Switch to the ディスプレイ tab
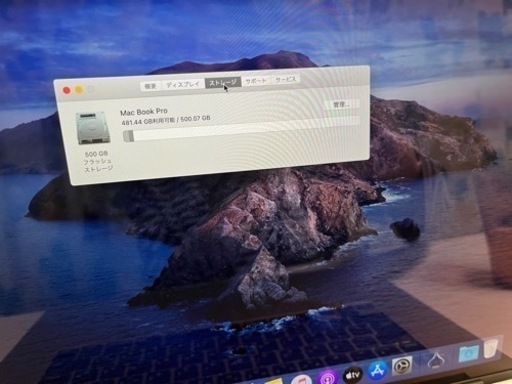Image resolution: width=512 pixels, height=384 pixels. [x=183, y=84]
